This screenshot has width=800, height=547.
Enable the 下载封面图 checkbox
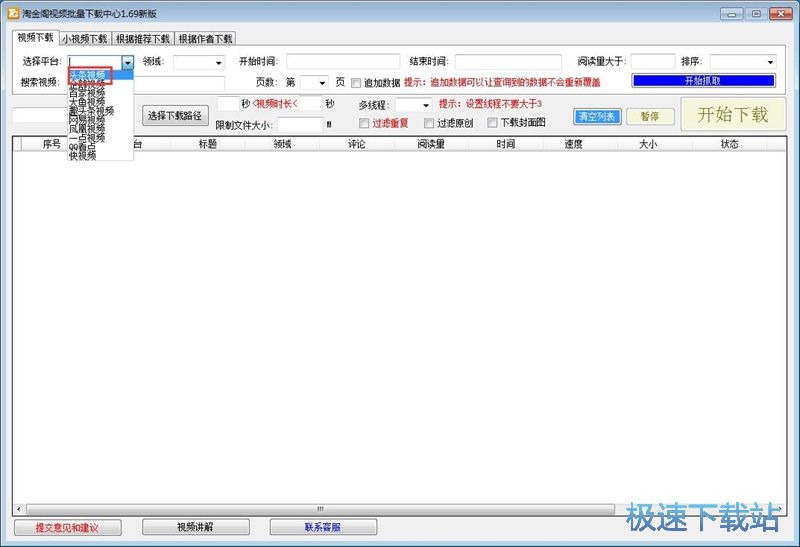[x=492, y=122]
